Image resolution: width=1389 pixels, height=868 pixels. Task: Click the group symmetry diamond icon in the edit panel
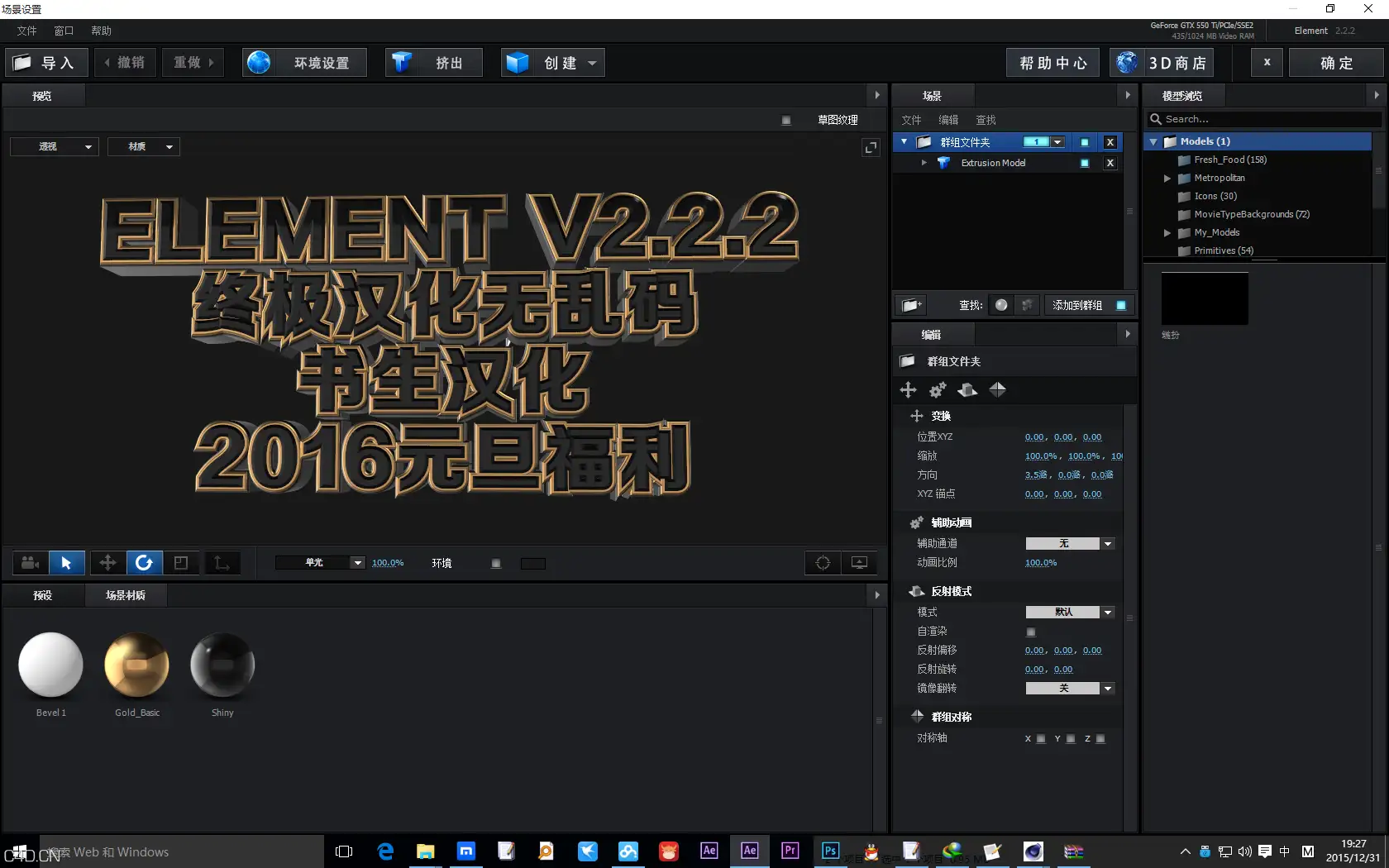pos(998,389)
